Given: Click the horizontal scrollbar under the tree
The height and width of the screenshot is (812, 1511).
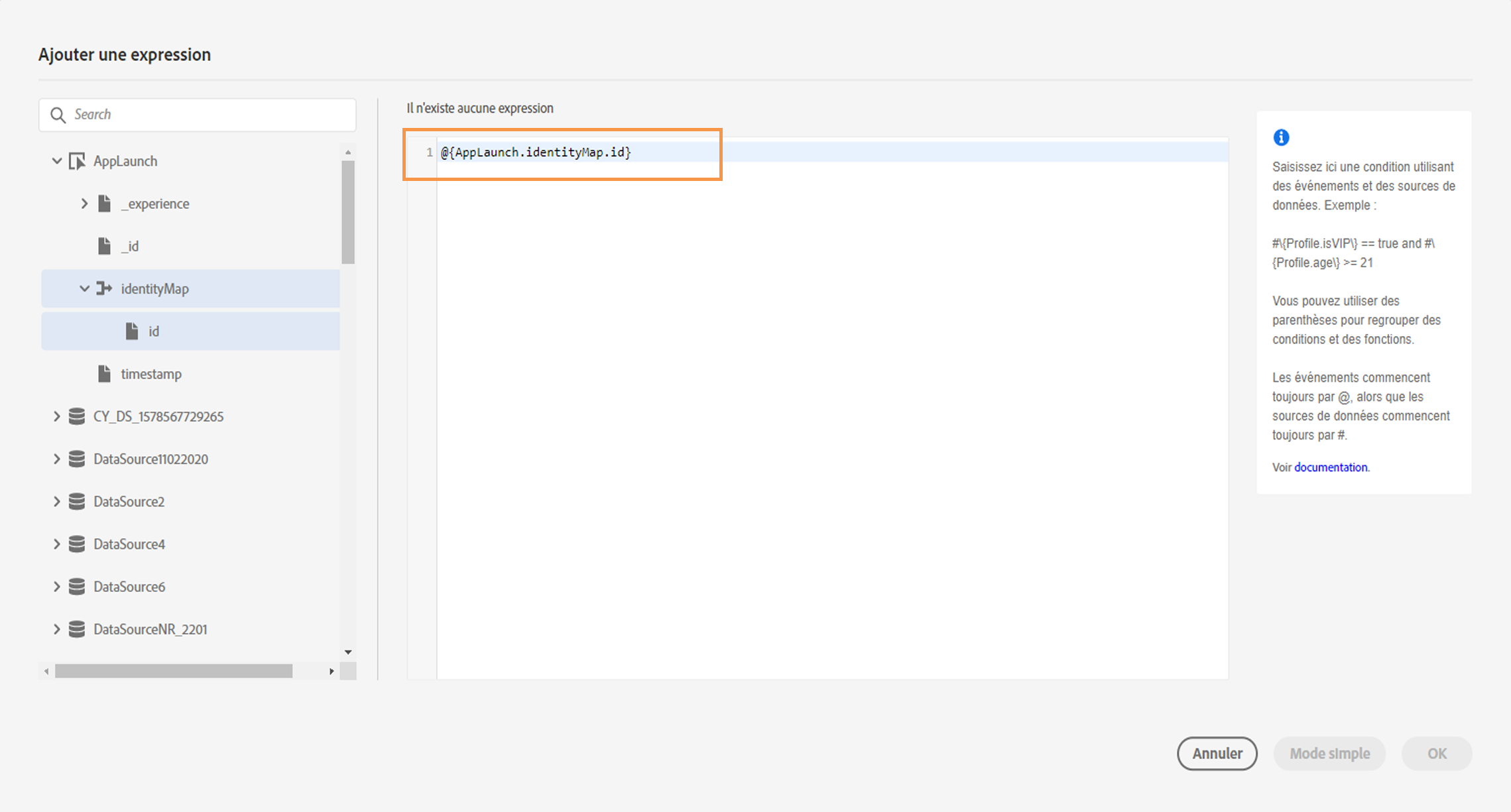Looking at the screenshot, I should (174, 671).
